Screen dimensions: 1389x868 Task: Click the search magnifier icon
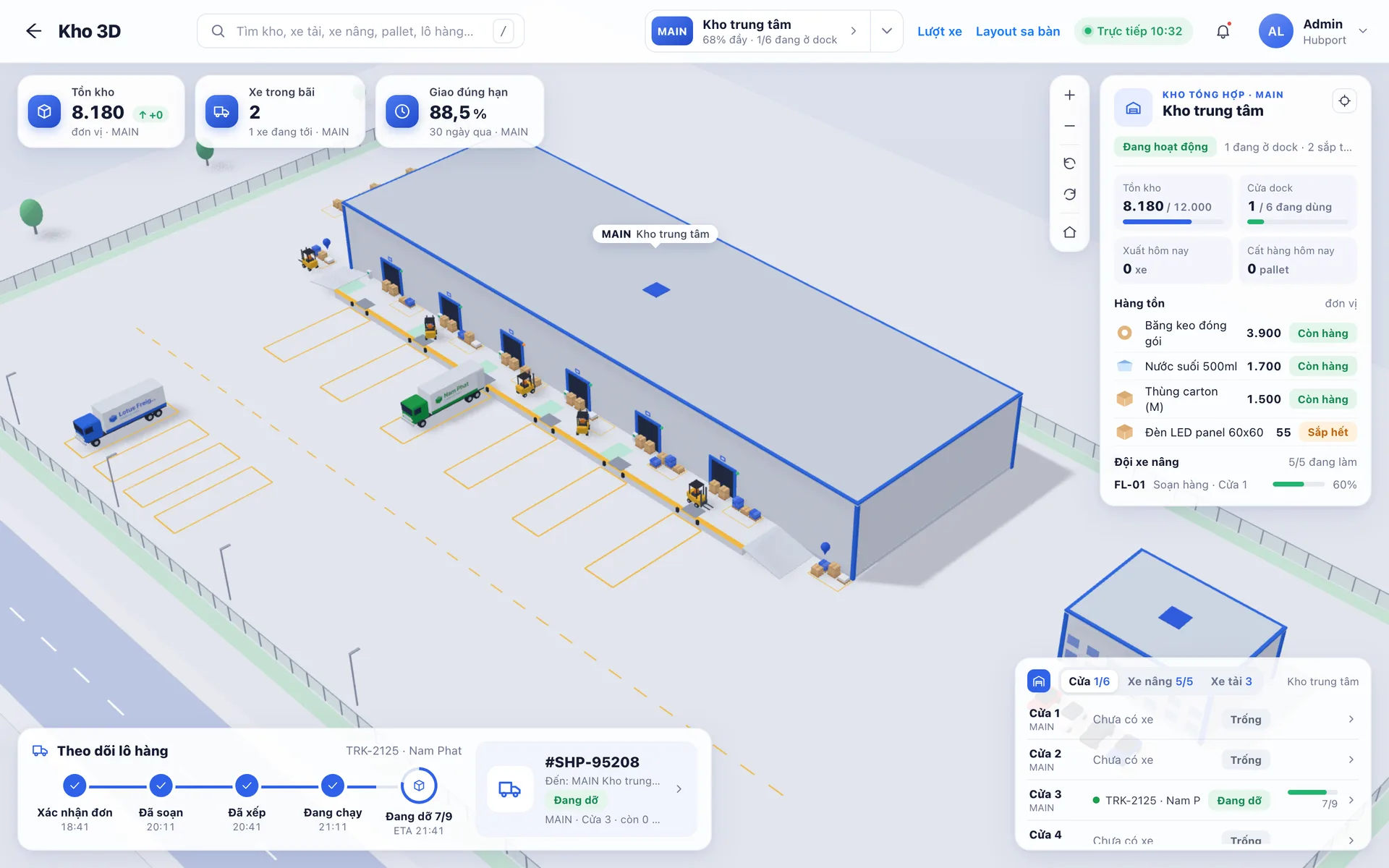tap(218, 31)
